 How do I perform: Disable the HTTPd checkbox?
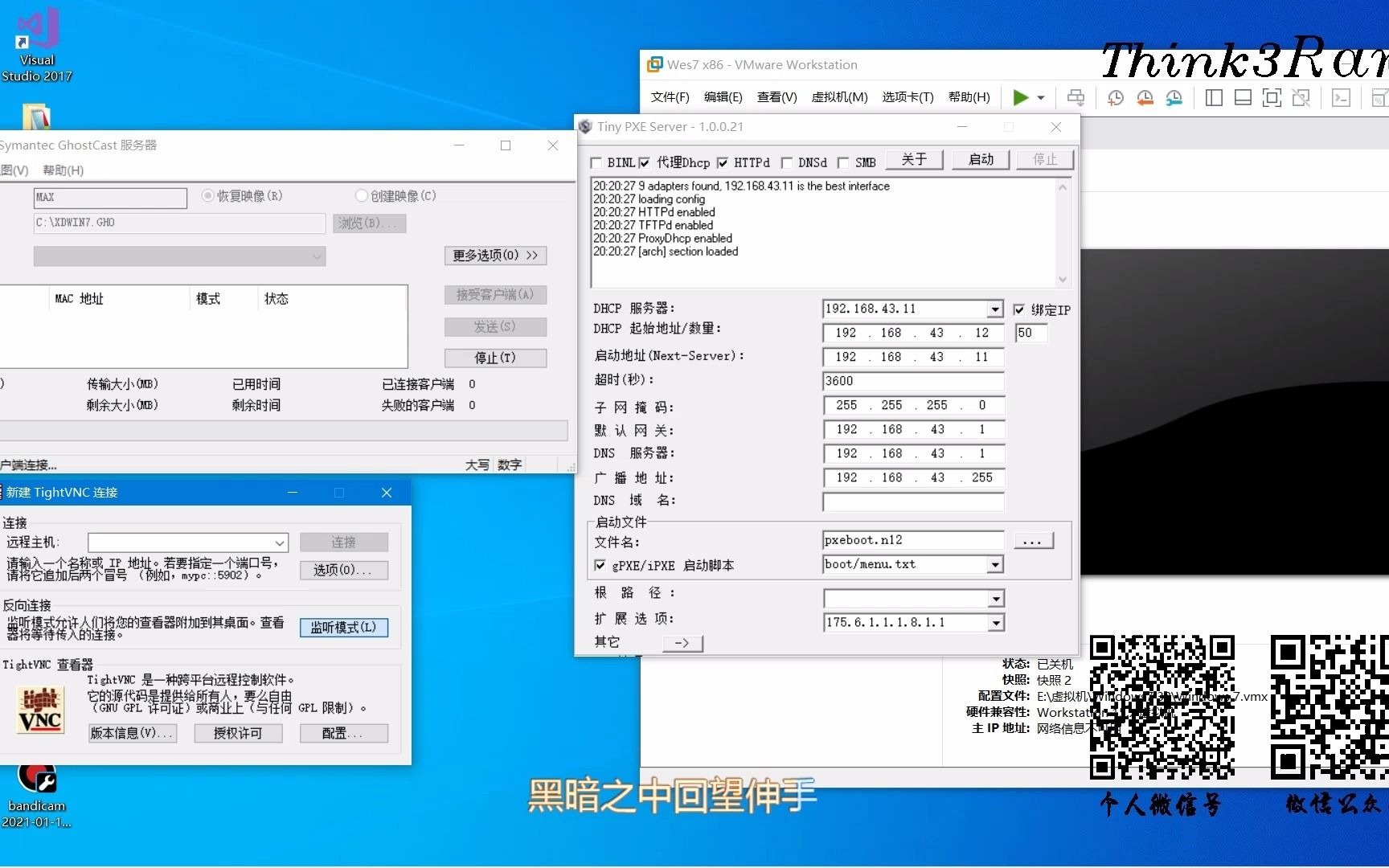pyautogui.click(x=723, y=162)
